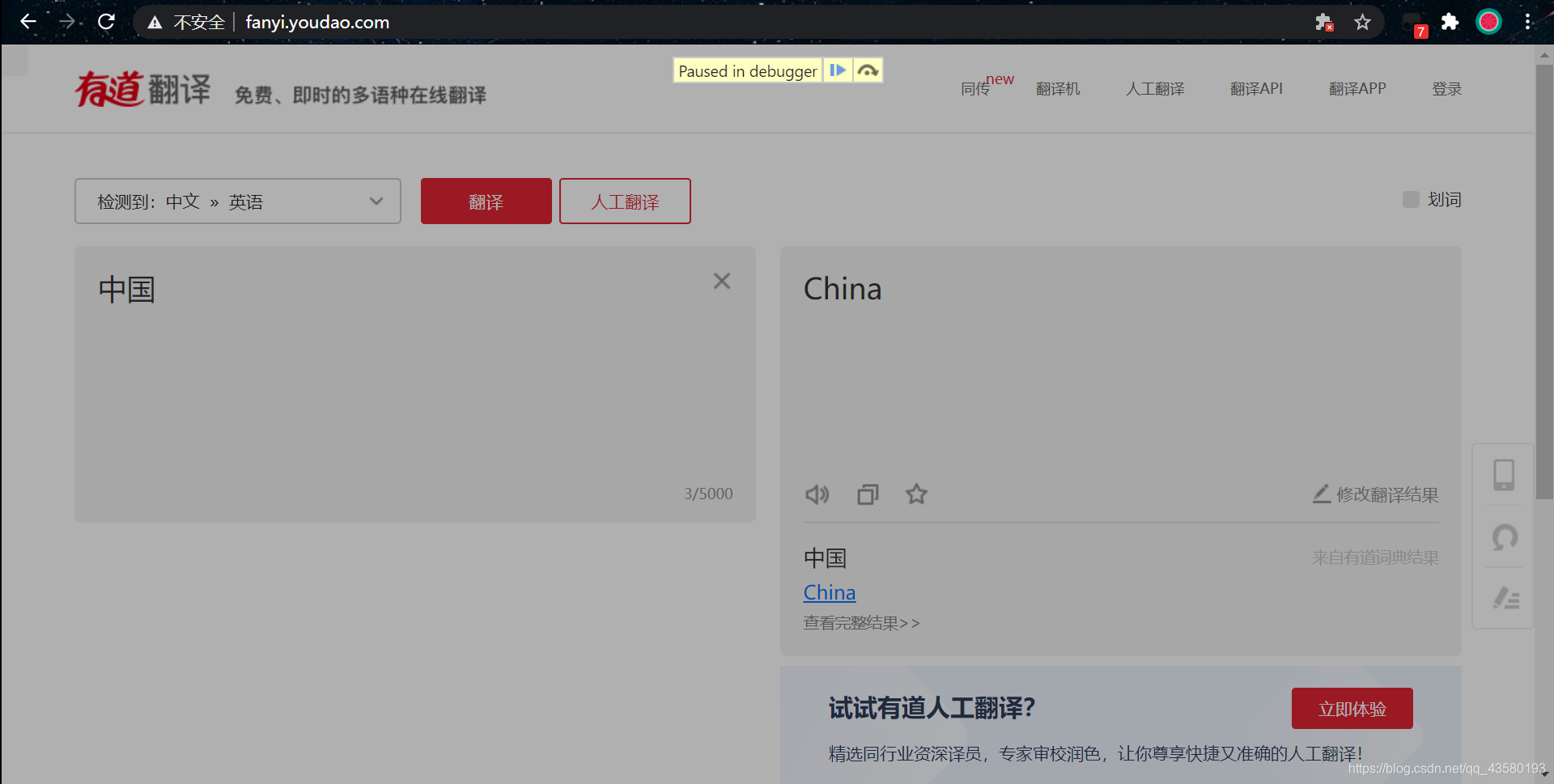Open 翻译机 navigation item
1554x784 pixels.
(1058, 89)
